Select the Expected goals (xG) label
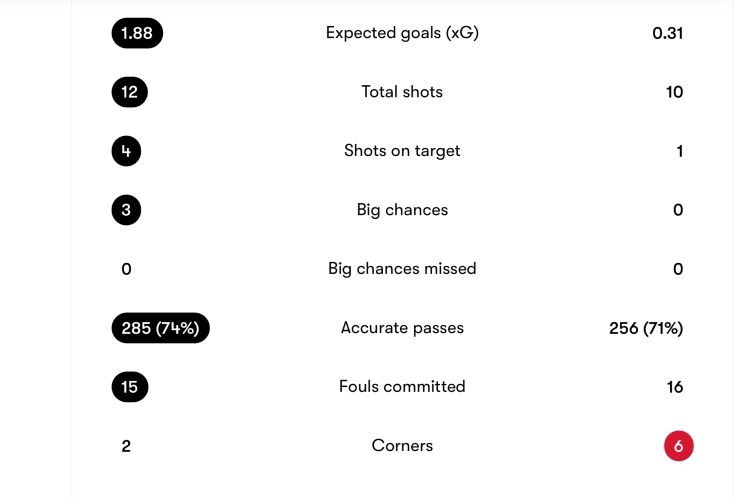 tap(402, 33)
